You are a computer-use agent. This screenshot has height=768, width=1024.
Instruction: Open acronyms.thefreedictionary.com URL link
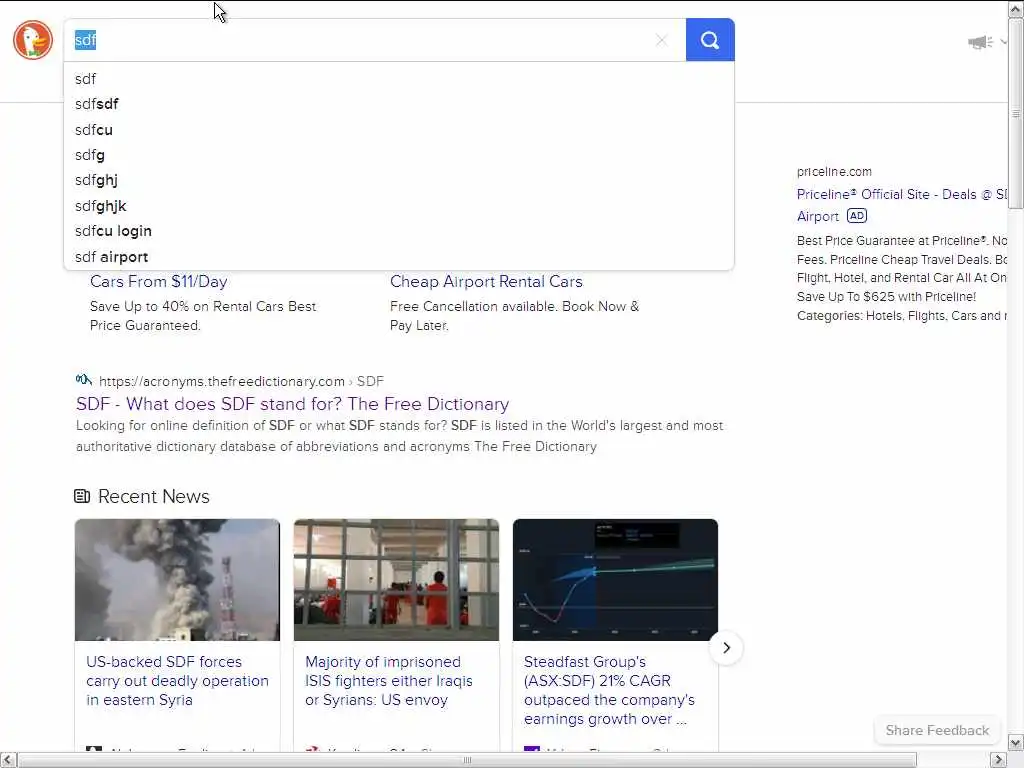click(241, 381)
